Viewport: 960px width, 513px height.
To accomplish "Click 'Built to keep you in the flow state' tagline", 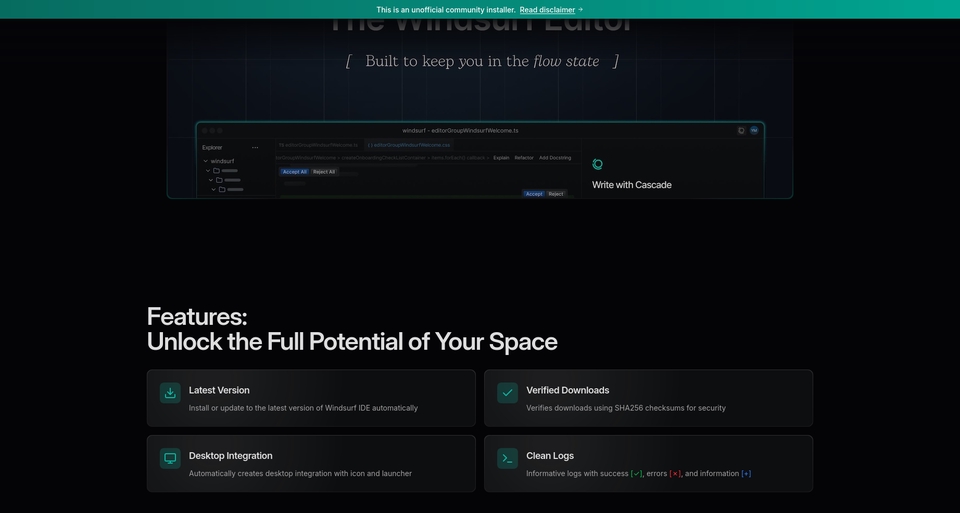I will pyautogui.click(x=482, y=61).
